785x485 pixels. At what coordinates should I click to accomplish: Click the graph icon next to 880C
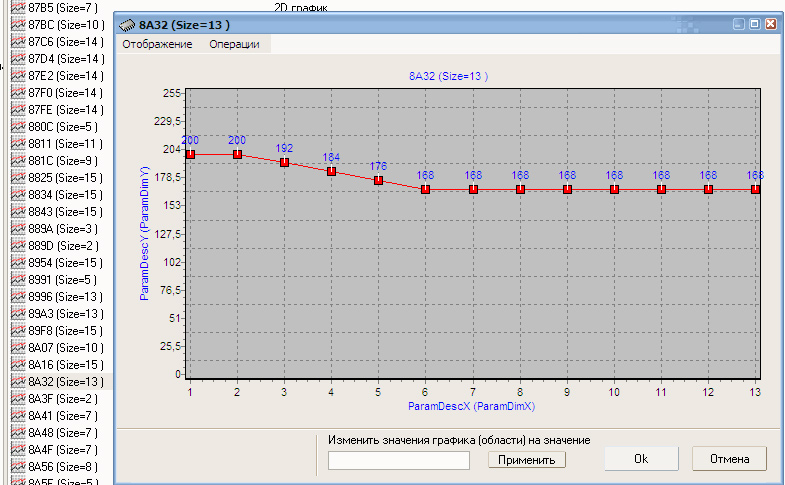click(x=17, y=127)
